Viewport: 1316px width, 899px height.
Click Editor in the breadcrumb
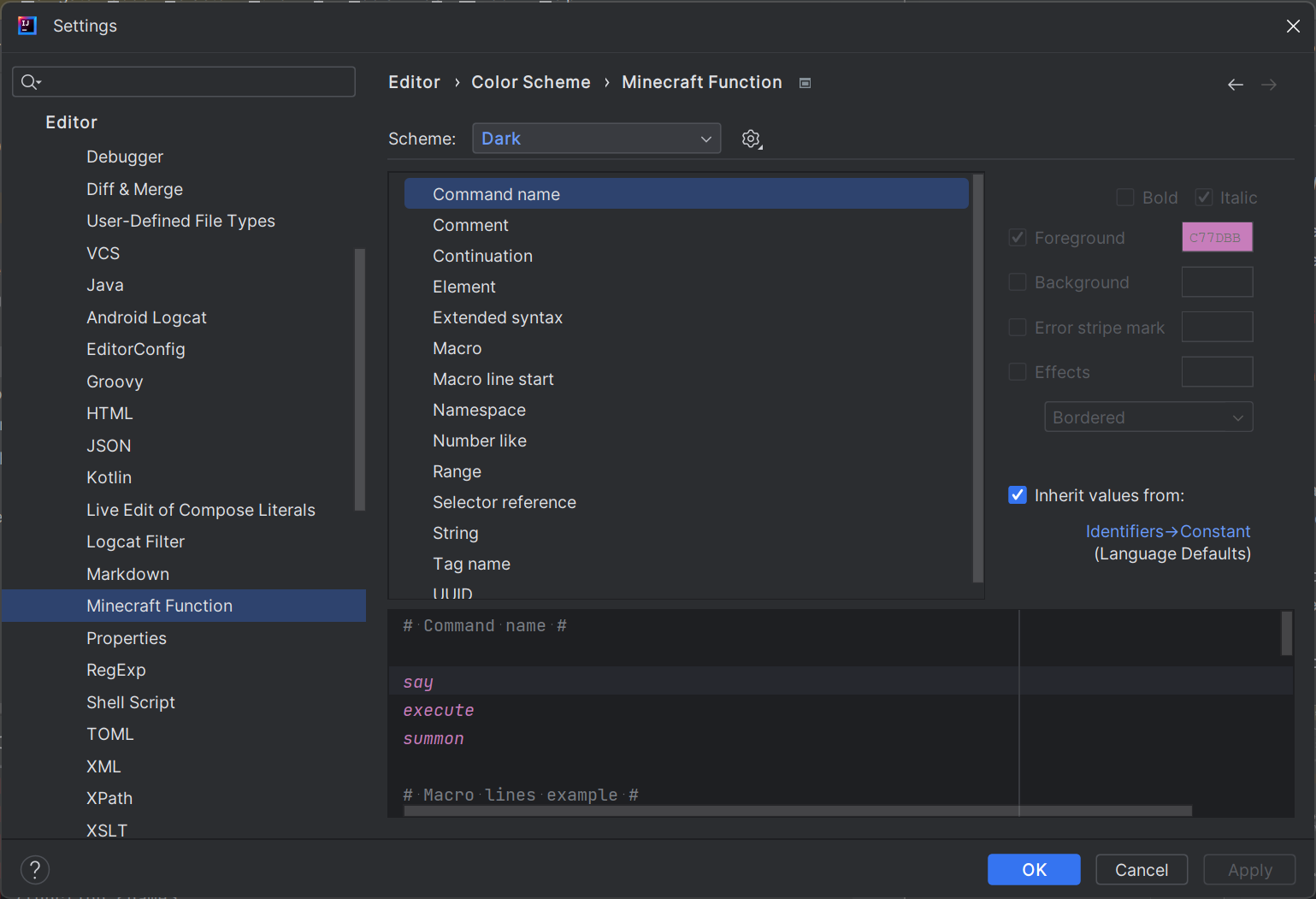[414, 82]
